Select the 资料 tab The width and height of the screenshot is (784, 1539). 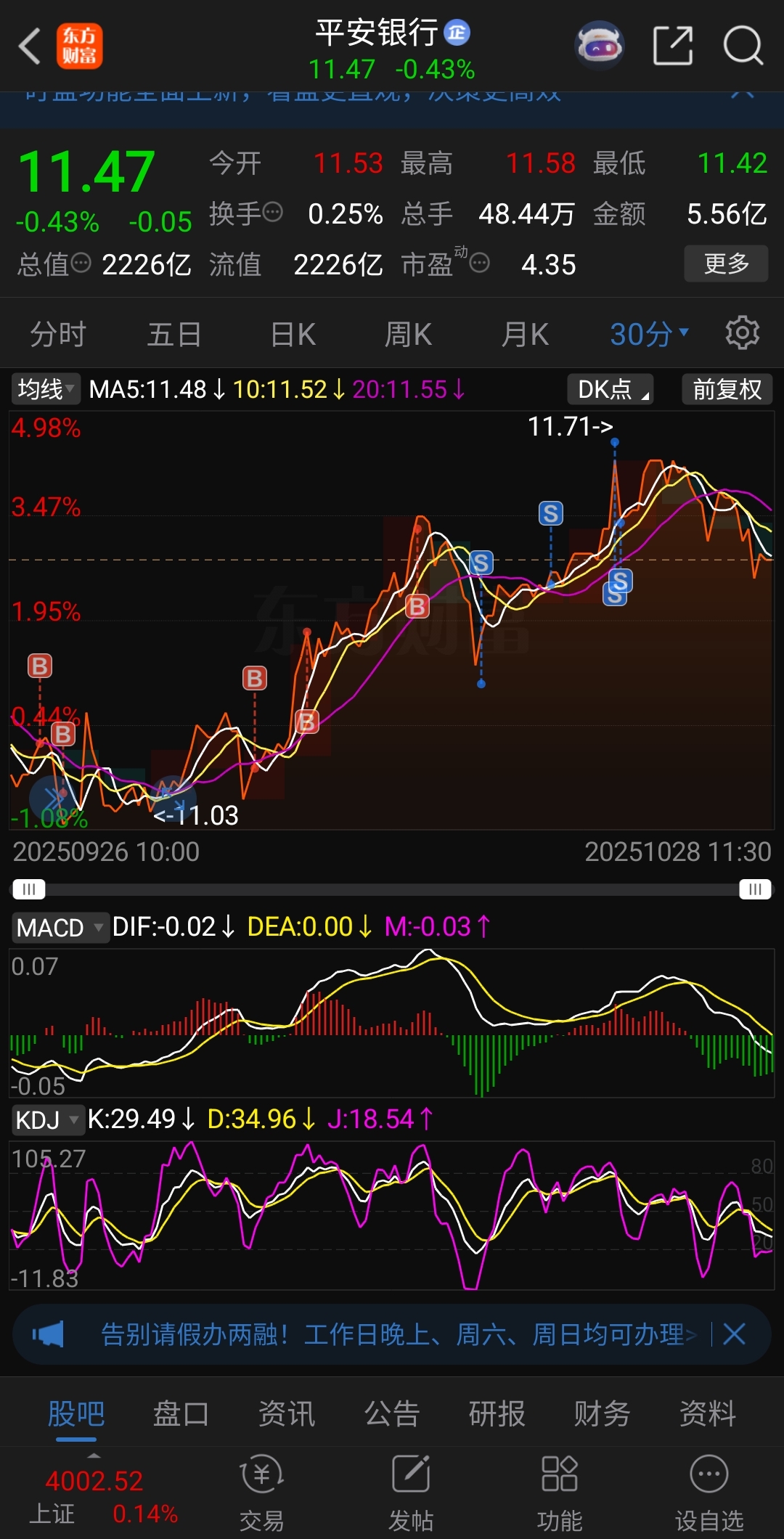(x=708, y=1413)
